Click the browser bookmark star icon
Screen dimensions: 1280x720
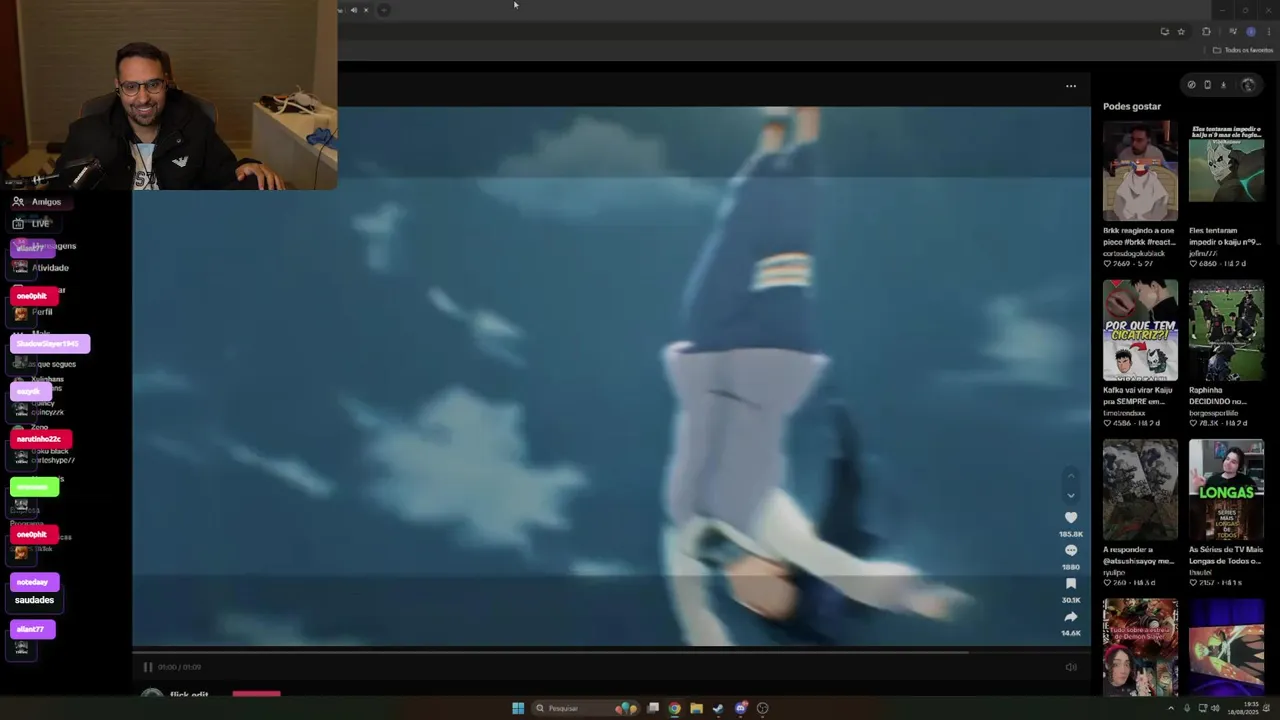[1180, 32]
